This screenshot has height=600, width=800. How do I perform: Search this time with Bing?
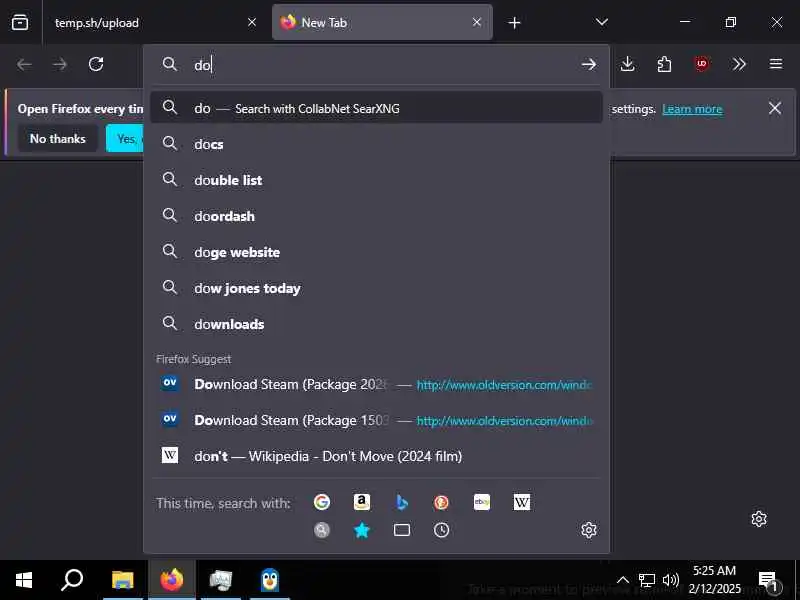(x=402, y=502)
